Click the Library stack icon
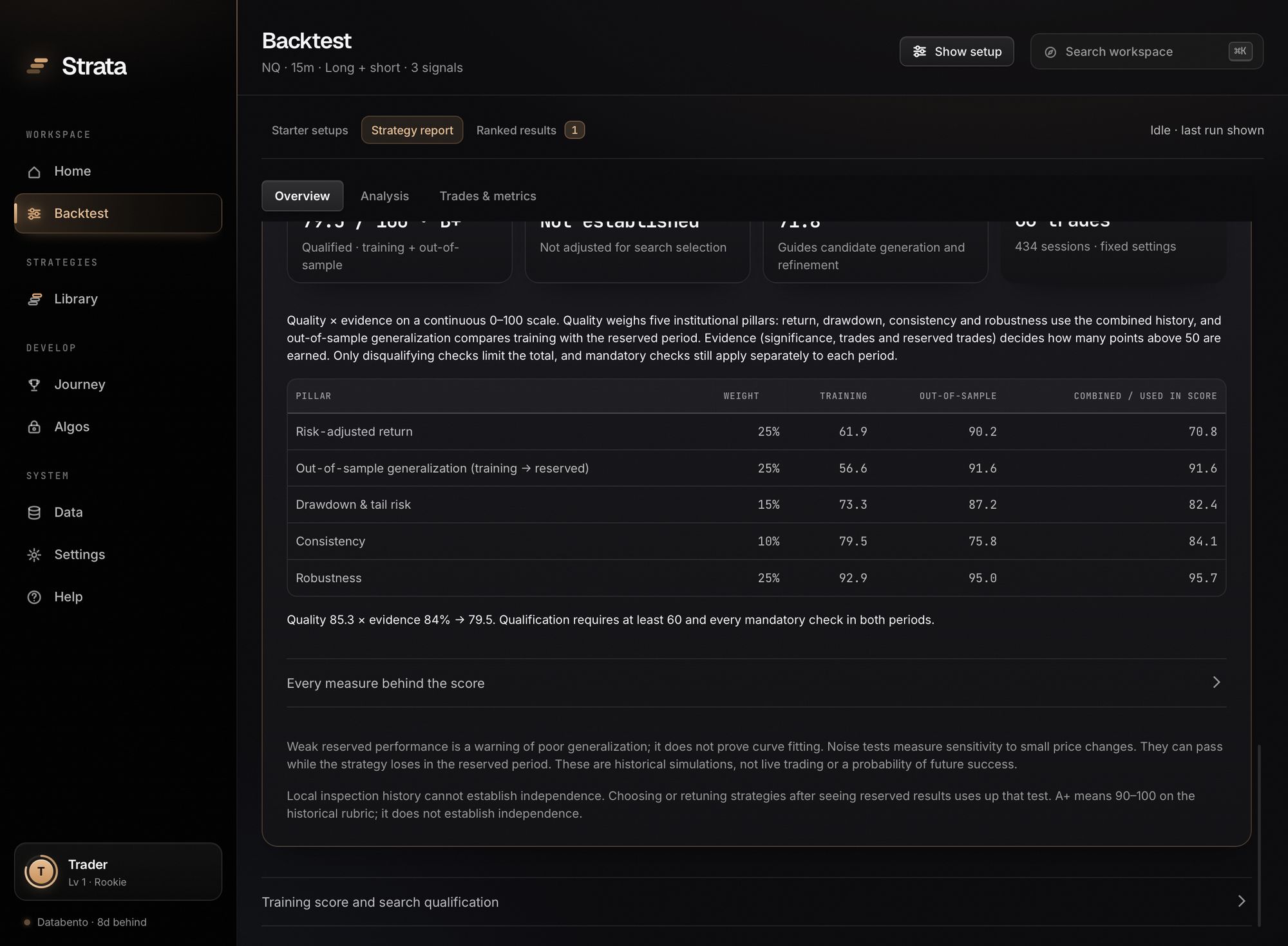 [x=34, y=299]
